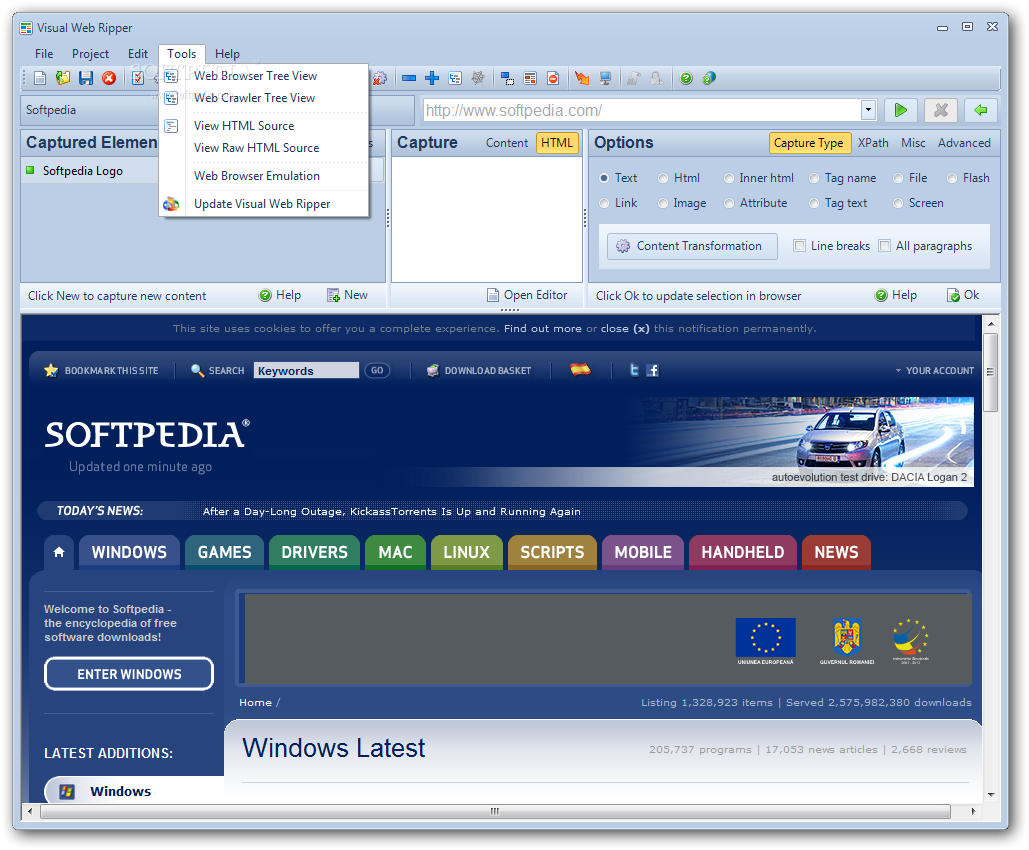This screenshot has width=1029, height=850.
Task: Click the Facebook icon on Softpedia page
Action: [x=652, y=370]
